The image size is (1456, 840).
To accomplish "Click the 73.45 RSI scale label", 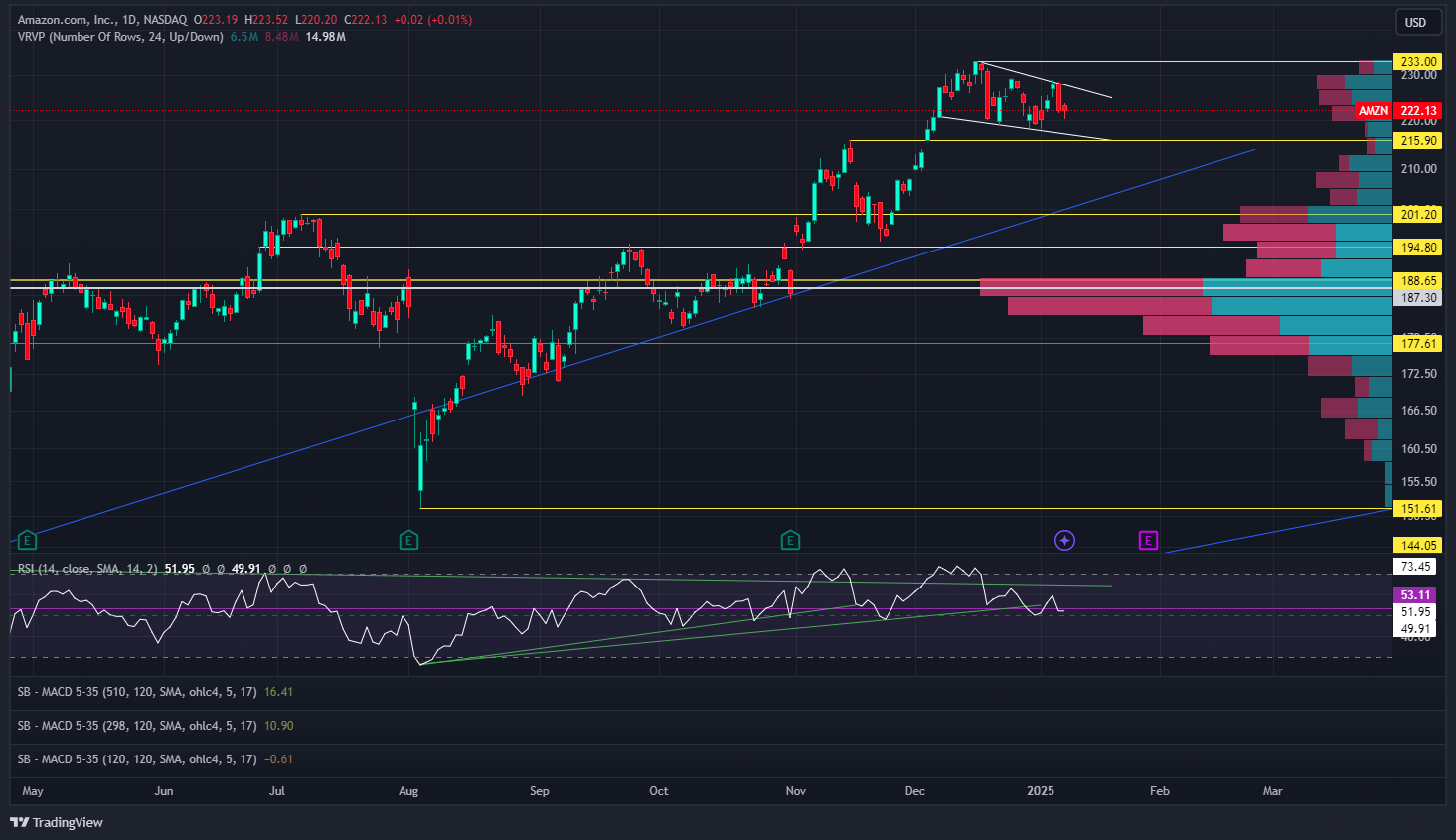I will click(1416, 567).
